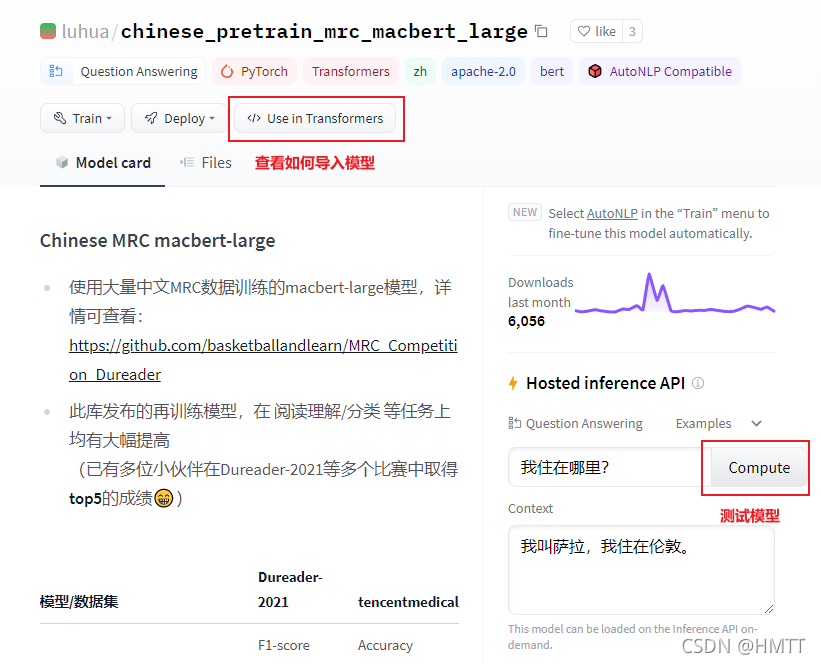
Task: Click Use in Transformers button
Action: click(315, 118)
